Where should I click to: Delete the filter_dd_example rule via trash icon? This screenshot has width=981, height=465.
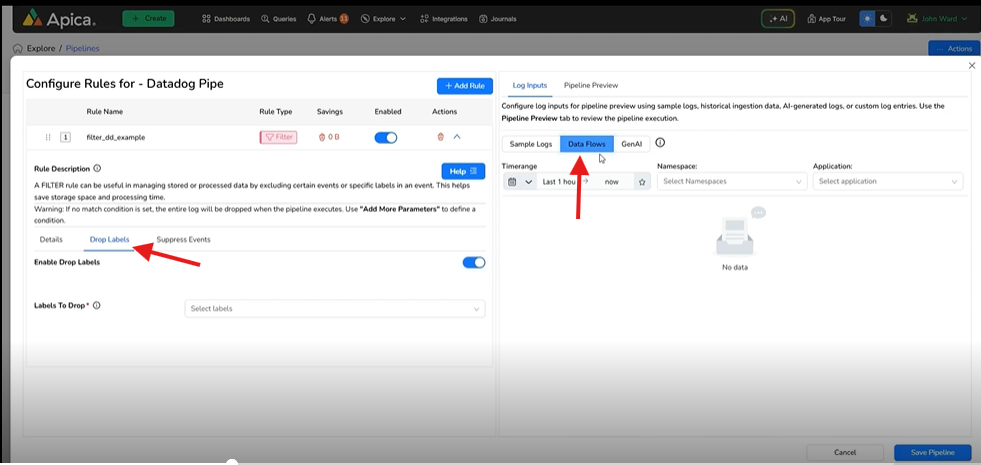[x=441, y=137]
